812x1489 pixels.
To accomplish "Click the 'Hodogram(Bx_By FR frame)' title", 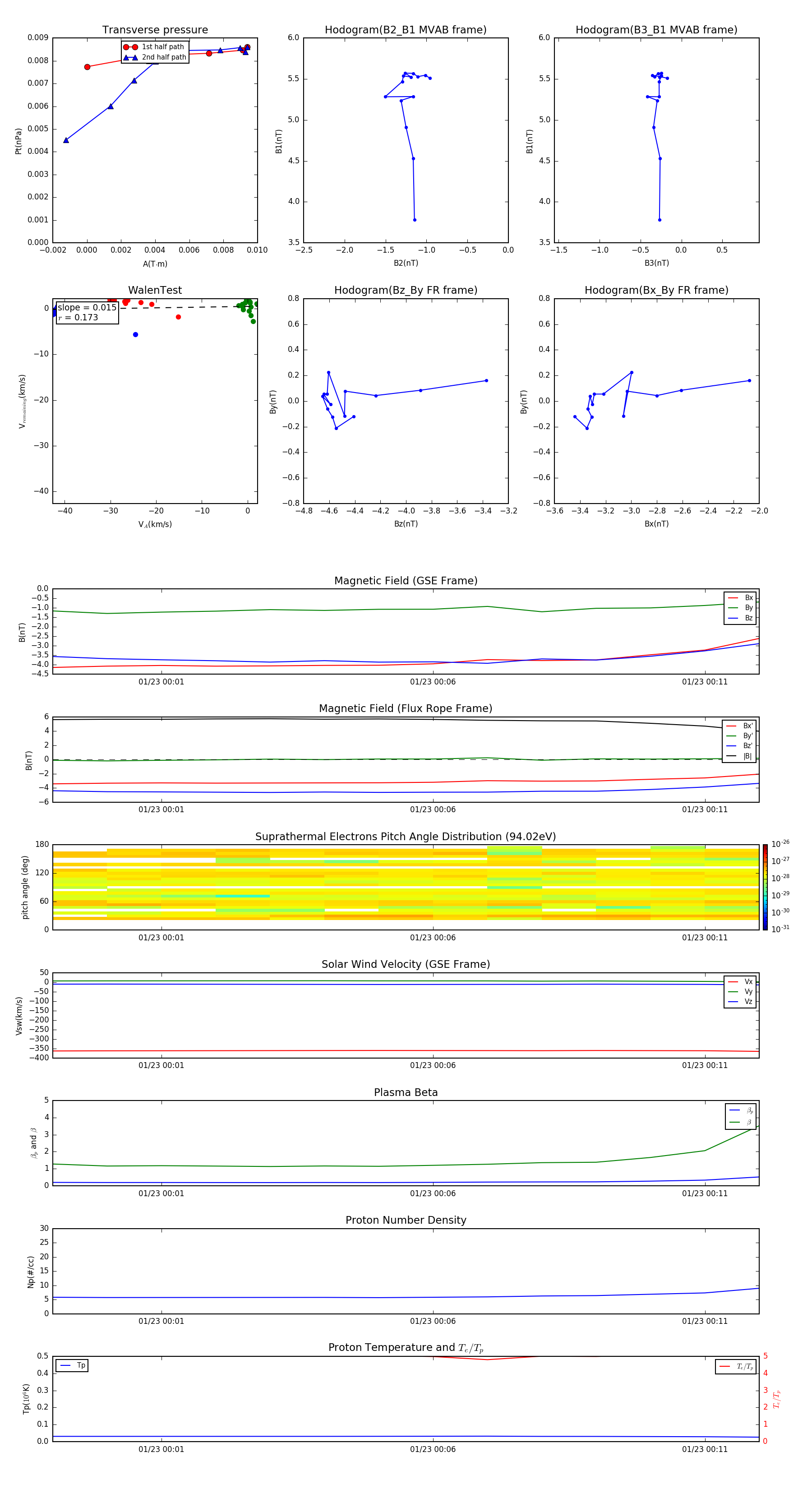I will point(656,290).
